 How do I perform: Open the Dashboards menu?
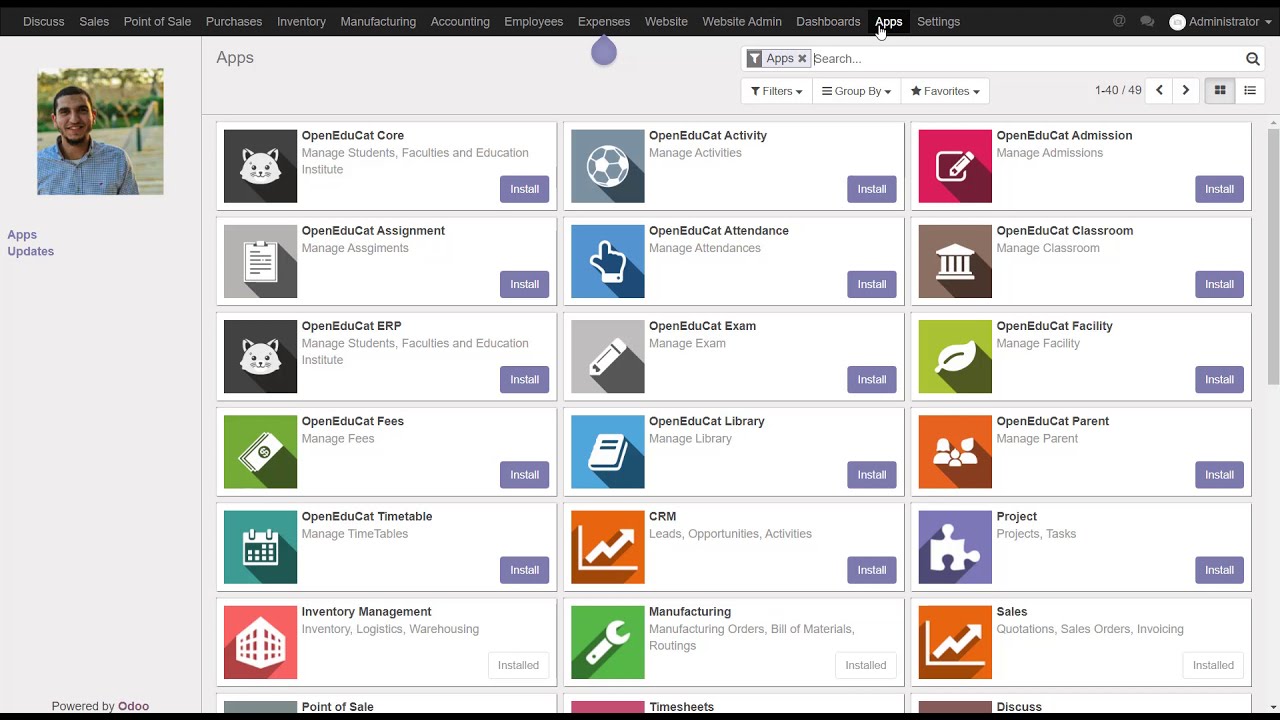coord(828,21)
